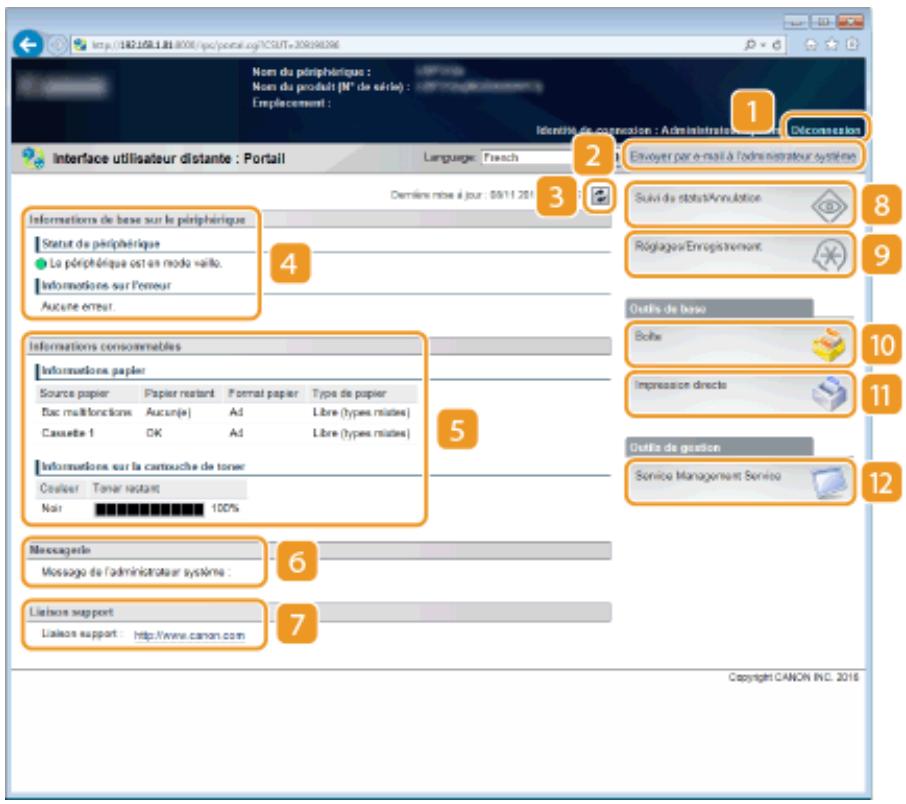Click the Toner restant column header
The image size is (906, 804).
point(126,488)
